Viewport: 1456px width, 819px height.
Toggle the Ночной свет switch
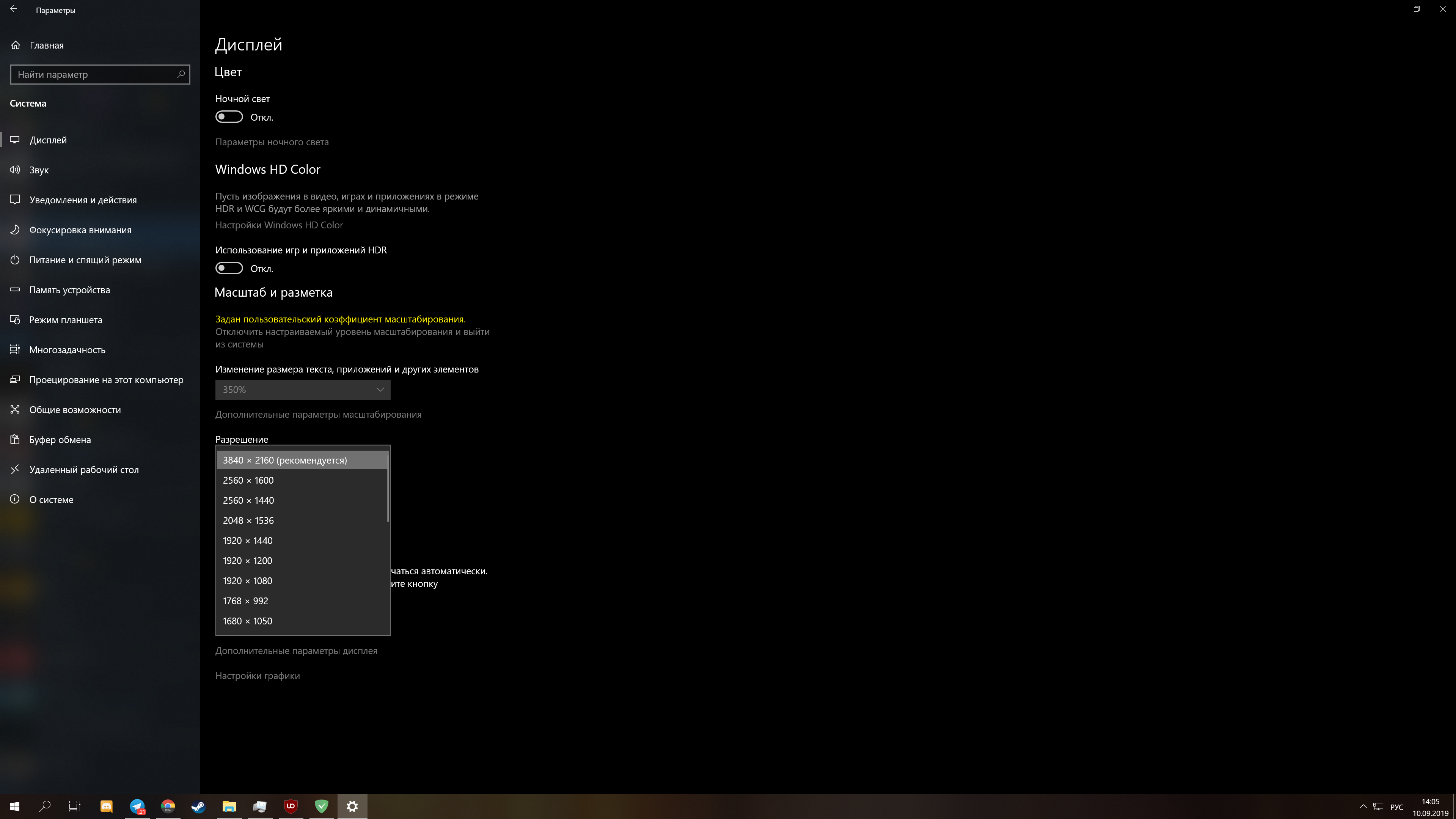click(229, 117)
